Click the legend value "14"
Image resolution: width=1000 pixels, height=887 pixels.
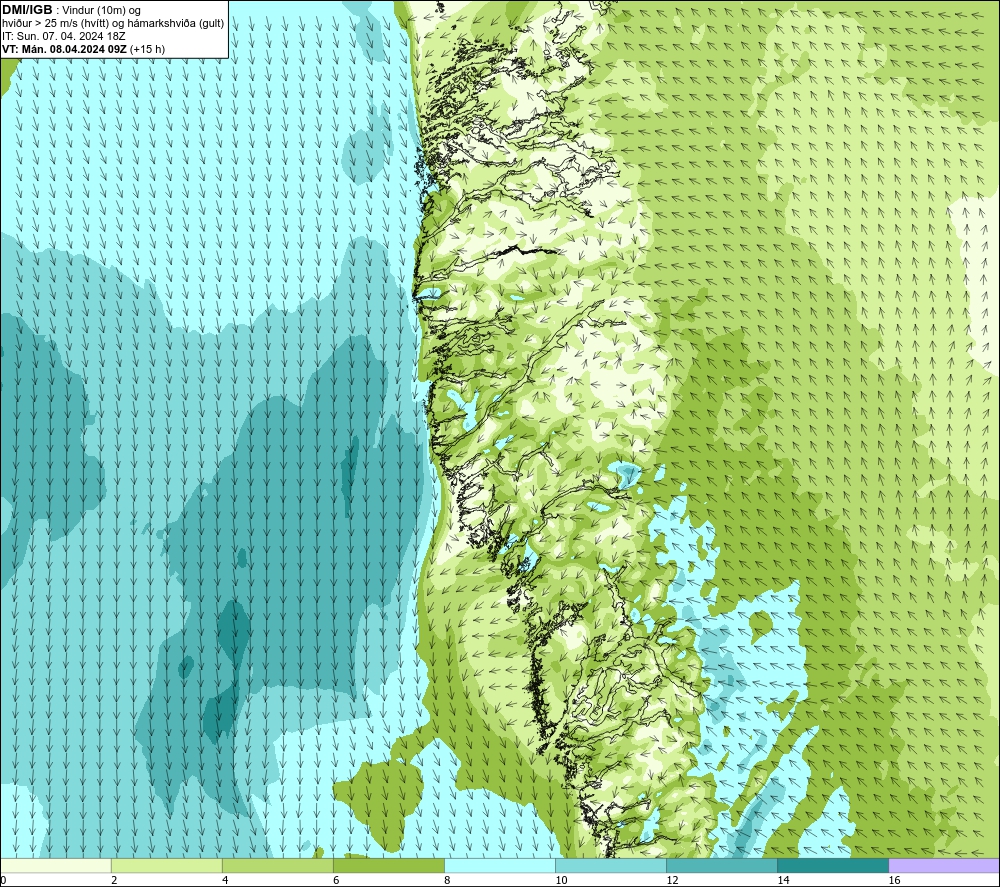[783, 880]
